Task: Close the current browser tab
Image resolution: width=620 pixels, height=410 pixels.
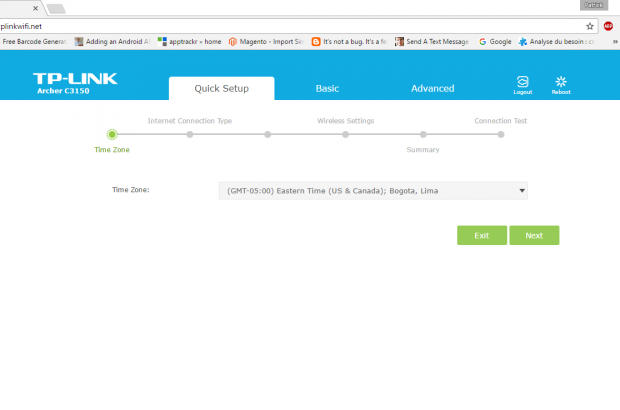Action: click(33, 8)
